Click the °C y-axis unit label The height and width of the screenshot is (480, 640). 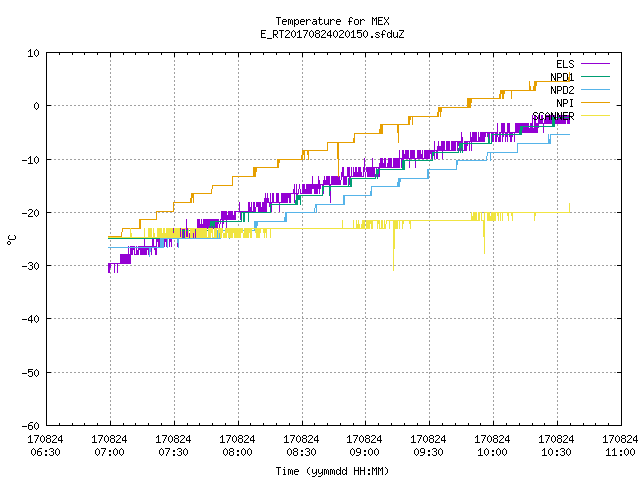coord(11,240)
